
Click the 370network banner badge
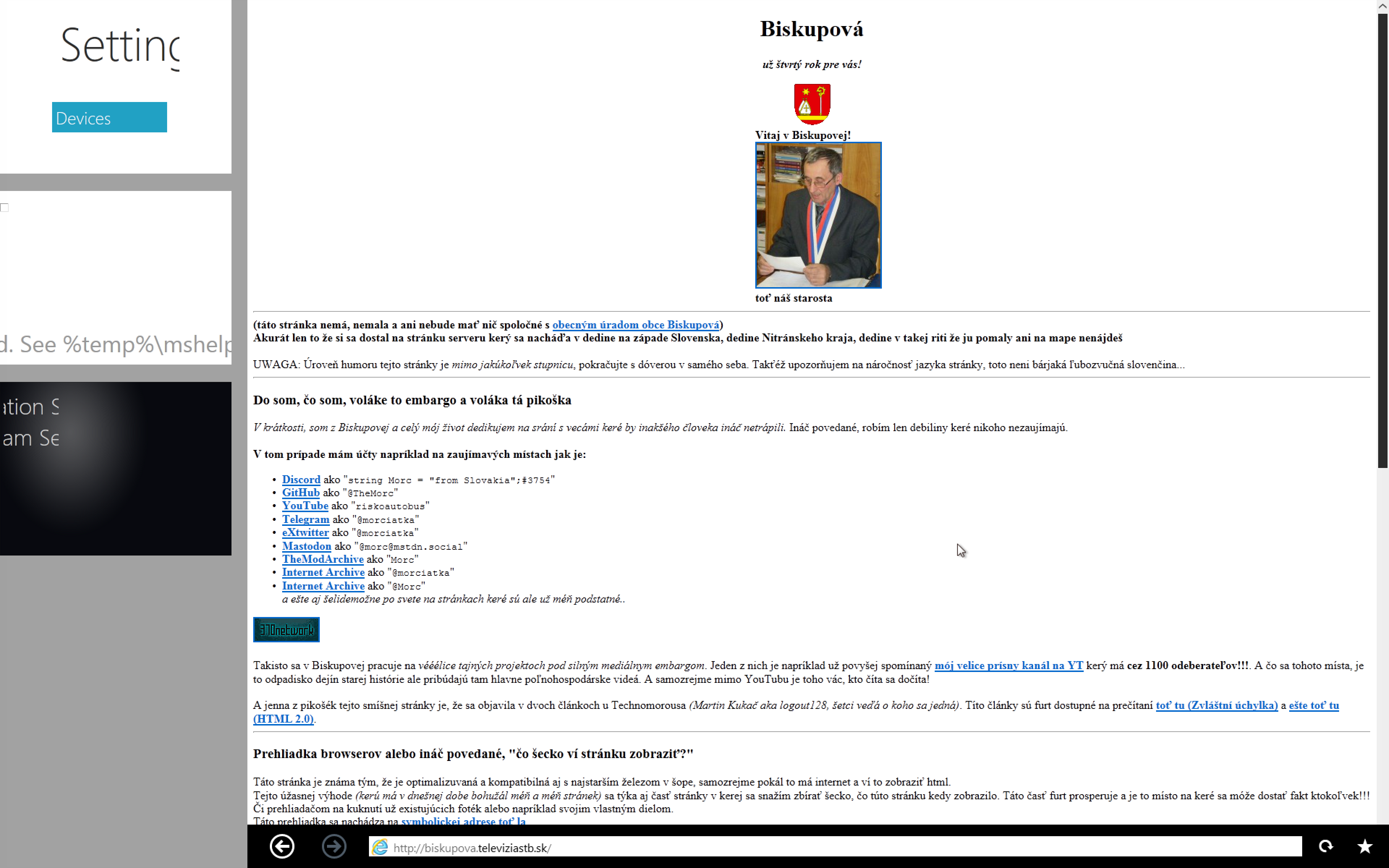pyautogui.click(x=286, y=630)
